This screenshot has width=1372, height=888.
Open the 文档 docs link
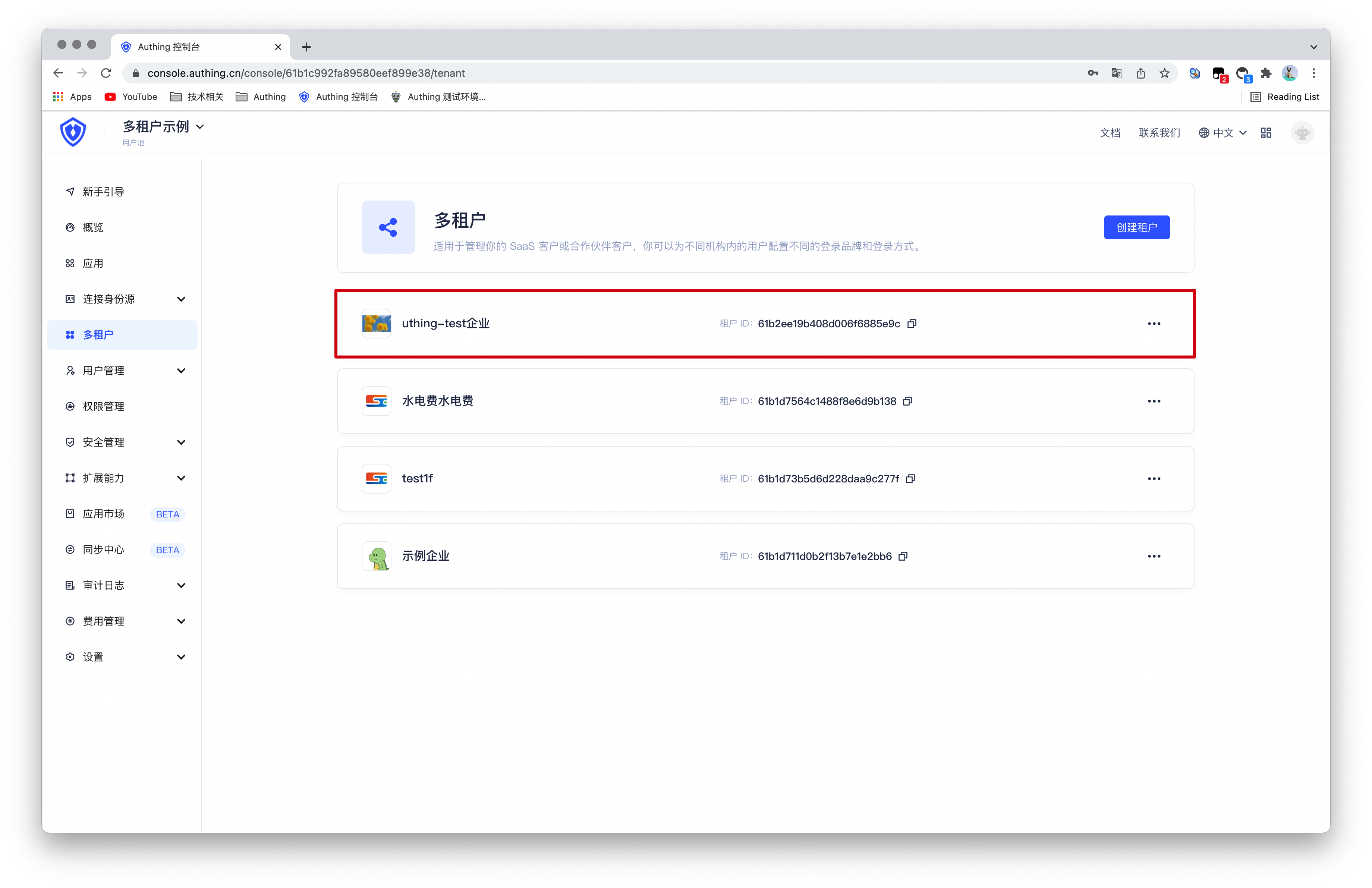[1110, 133]
